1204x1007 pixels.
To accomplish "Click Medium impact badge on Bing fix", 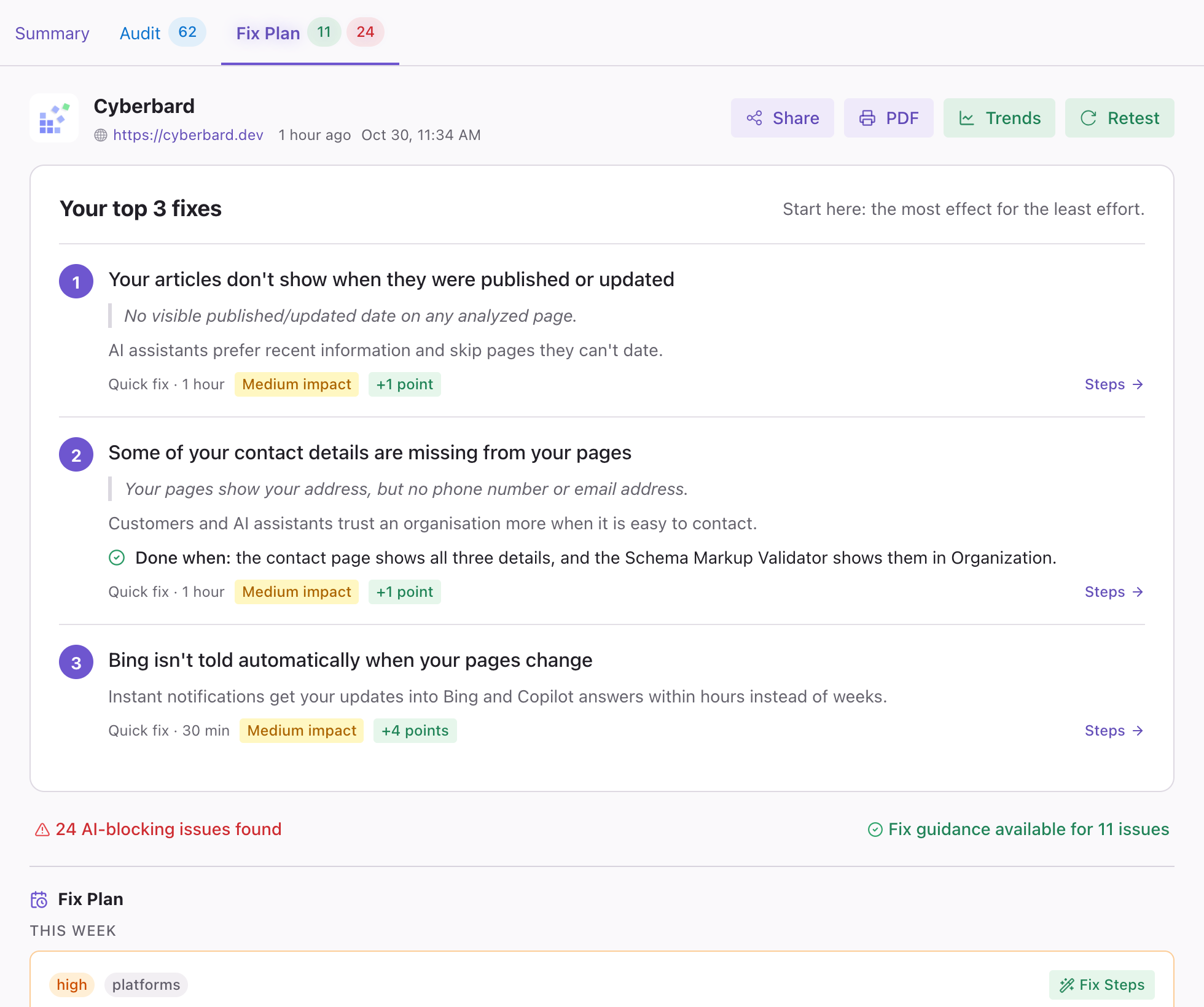I will point(302,731).
